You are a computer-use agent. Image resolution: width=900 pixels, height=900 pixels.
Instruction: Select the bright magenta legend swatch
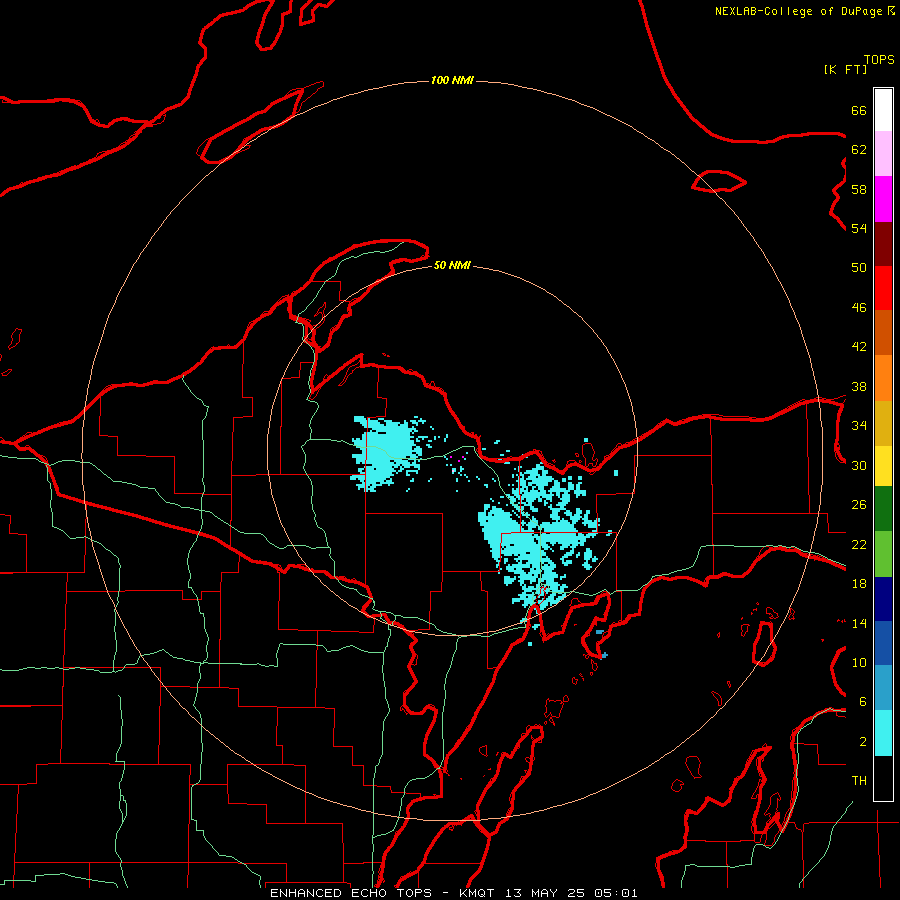click(883, 199)
